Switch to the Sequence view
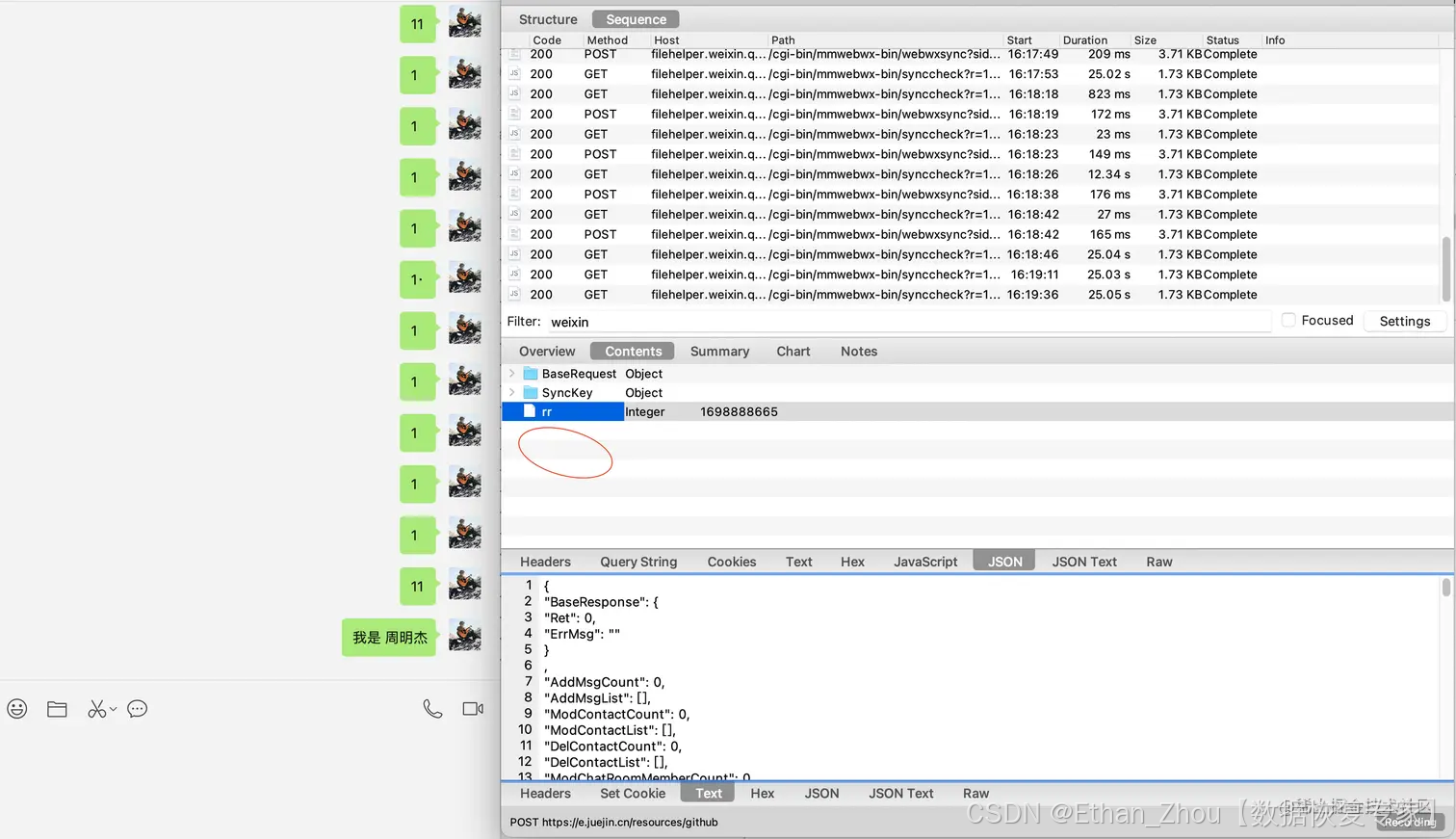The height and width of the screenshot is (839, 1456). coord(636,19)
